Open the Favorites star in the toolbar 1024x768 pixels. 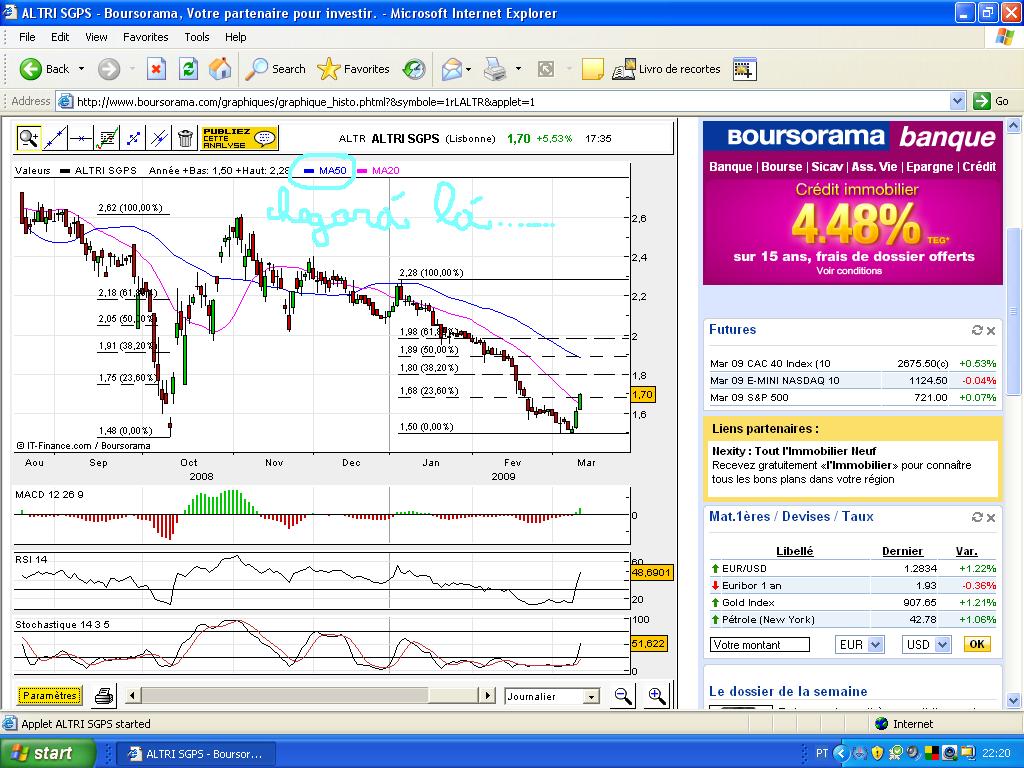tap(353, 69)
